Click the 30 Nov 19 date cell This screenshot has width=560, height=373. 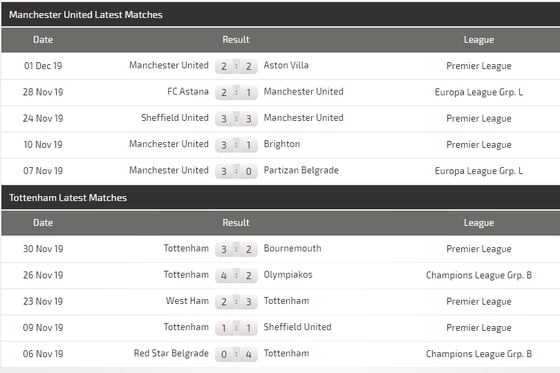tap(43, 249)
